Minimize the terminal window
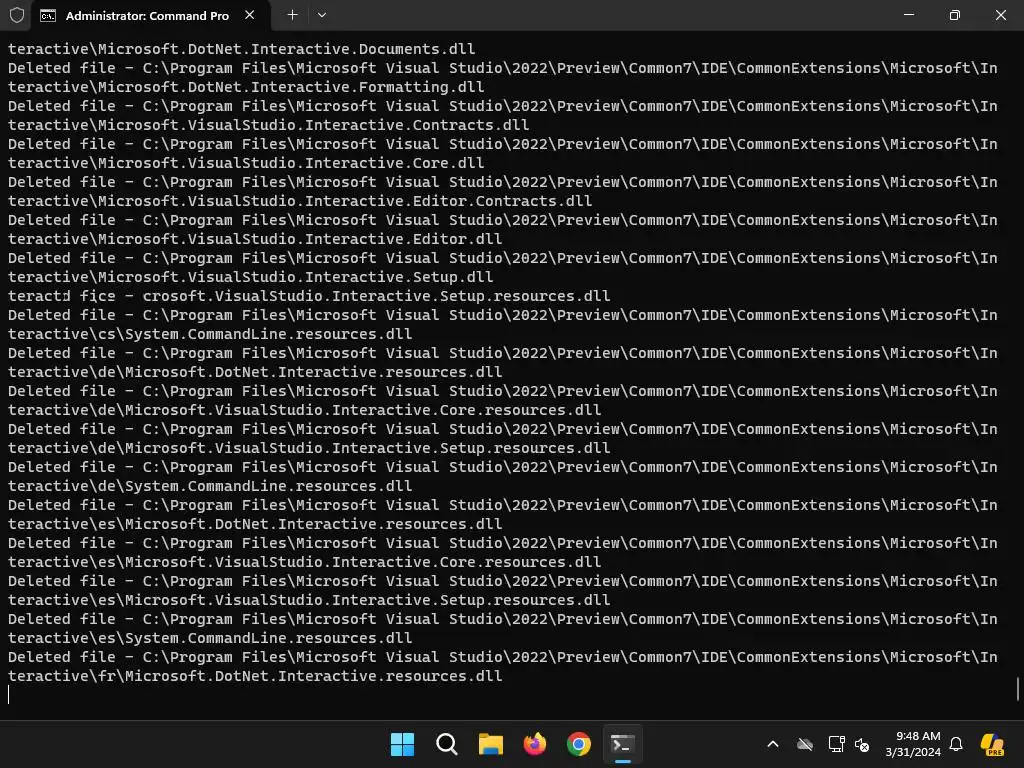Screen dimensions: 1024x768 [908, 14]
